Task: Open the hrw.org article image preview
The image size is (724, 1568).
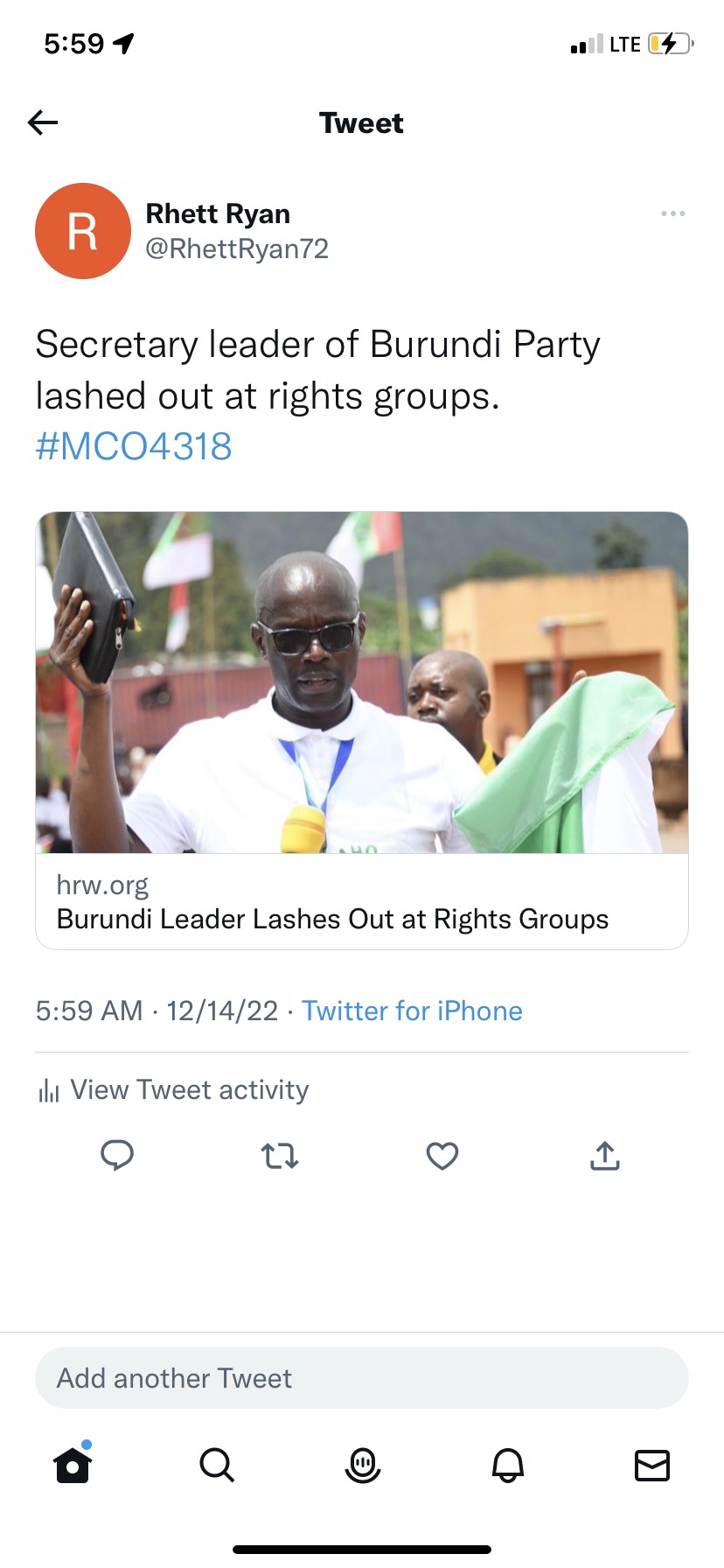Action: (x=362, y=682)
